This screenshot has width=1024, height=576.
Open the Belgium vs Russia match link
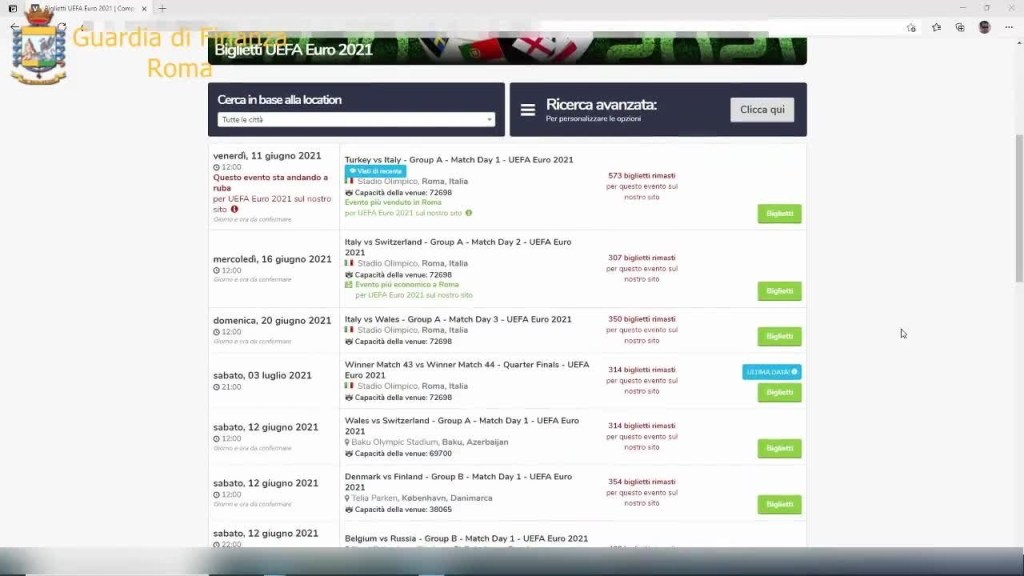(466, 538)
